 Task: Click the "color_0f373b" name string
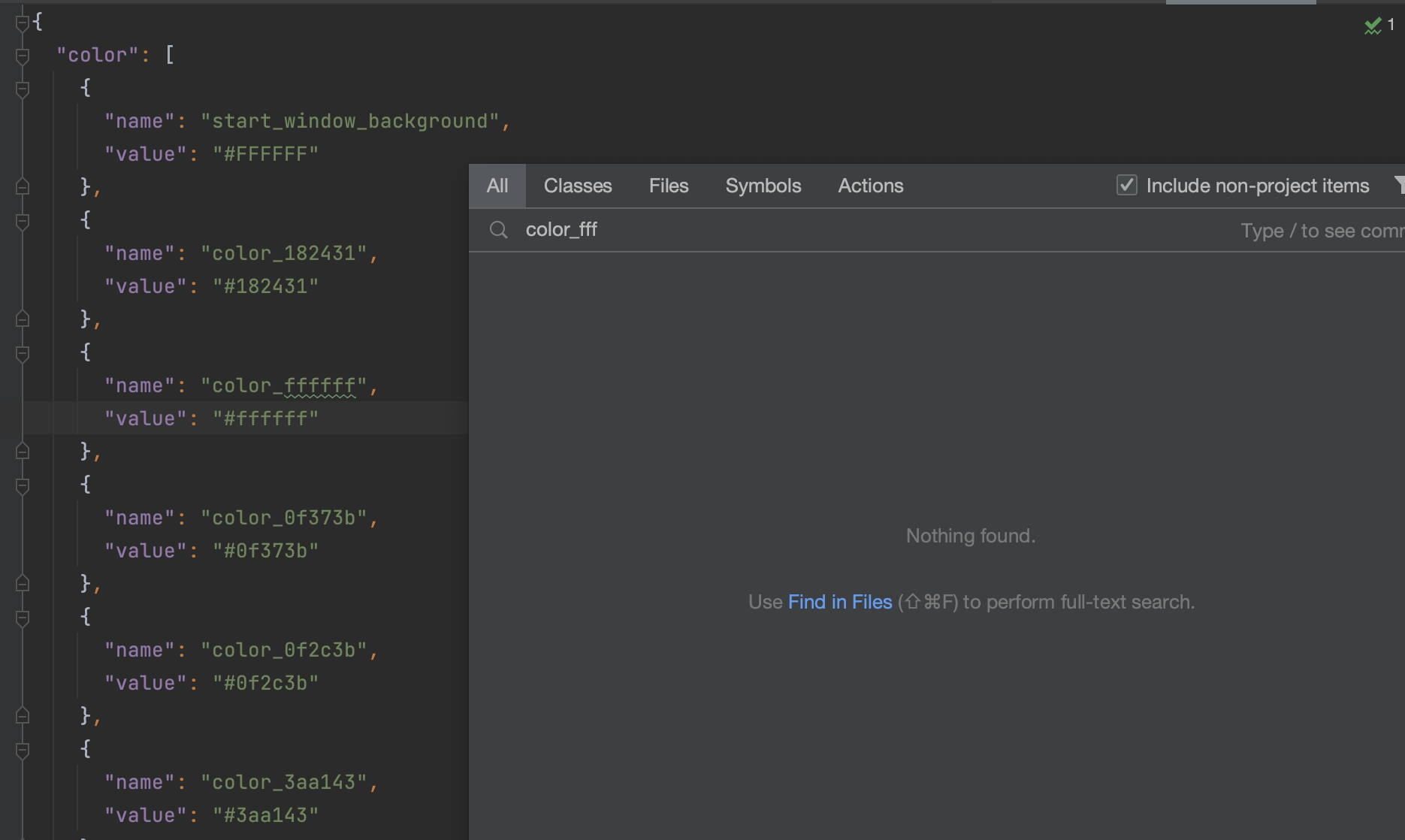[x=284, y=518]
